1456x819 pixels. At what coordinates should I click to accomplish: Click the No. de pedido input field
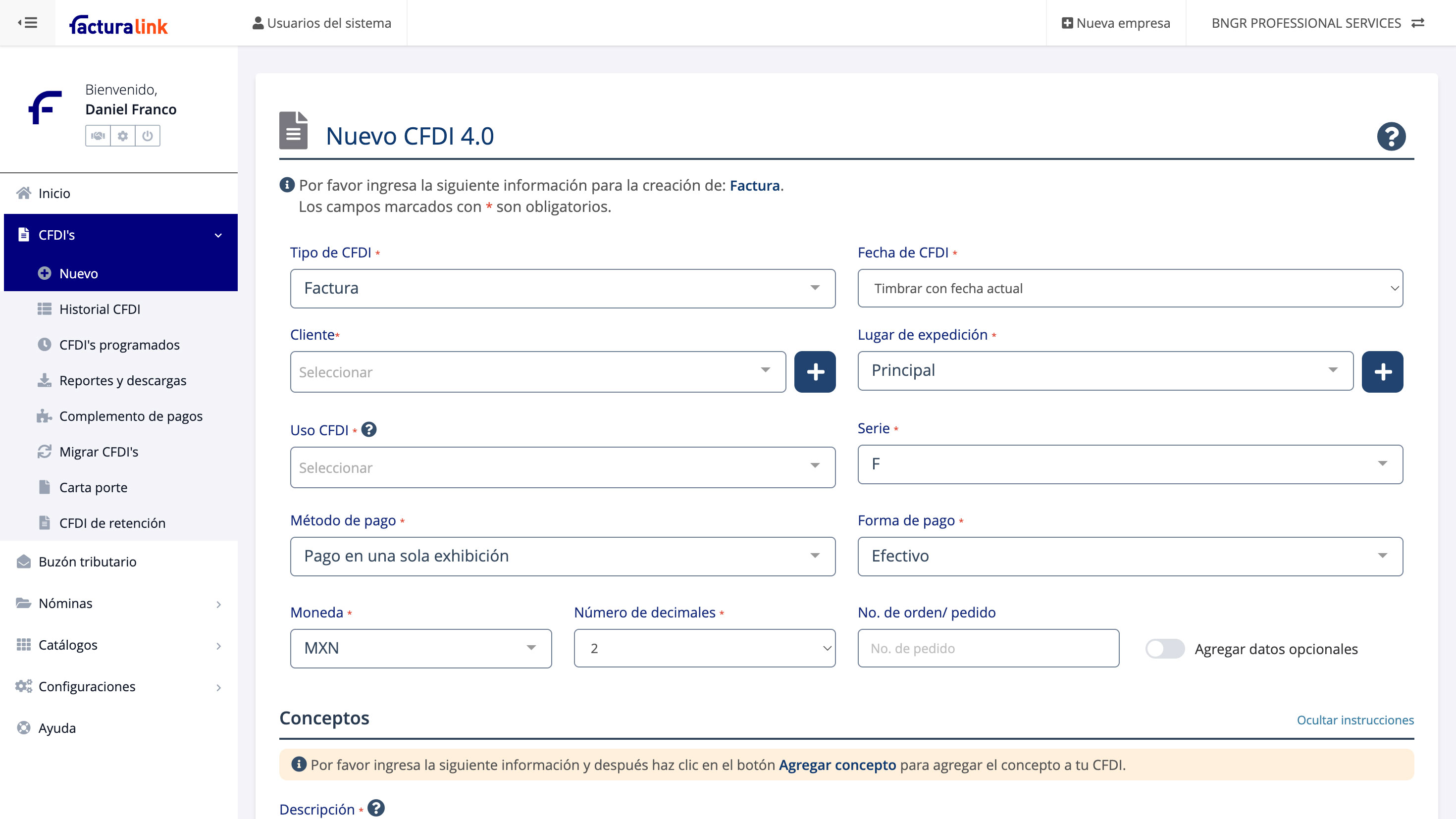pyautogui.click(x=988, y=648)
